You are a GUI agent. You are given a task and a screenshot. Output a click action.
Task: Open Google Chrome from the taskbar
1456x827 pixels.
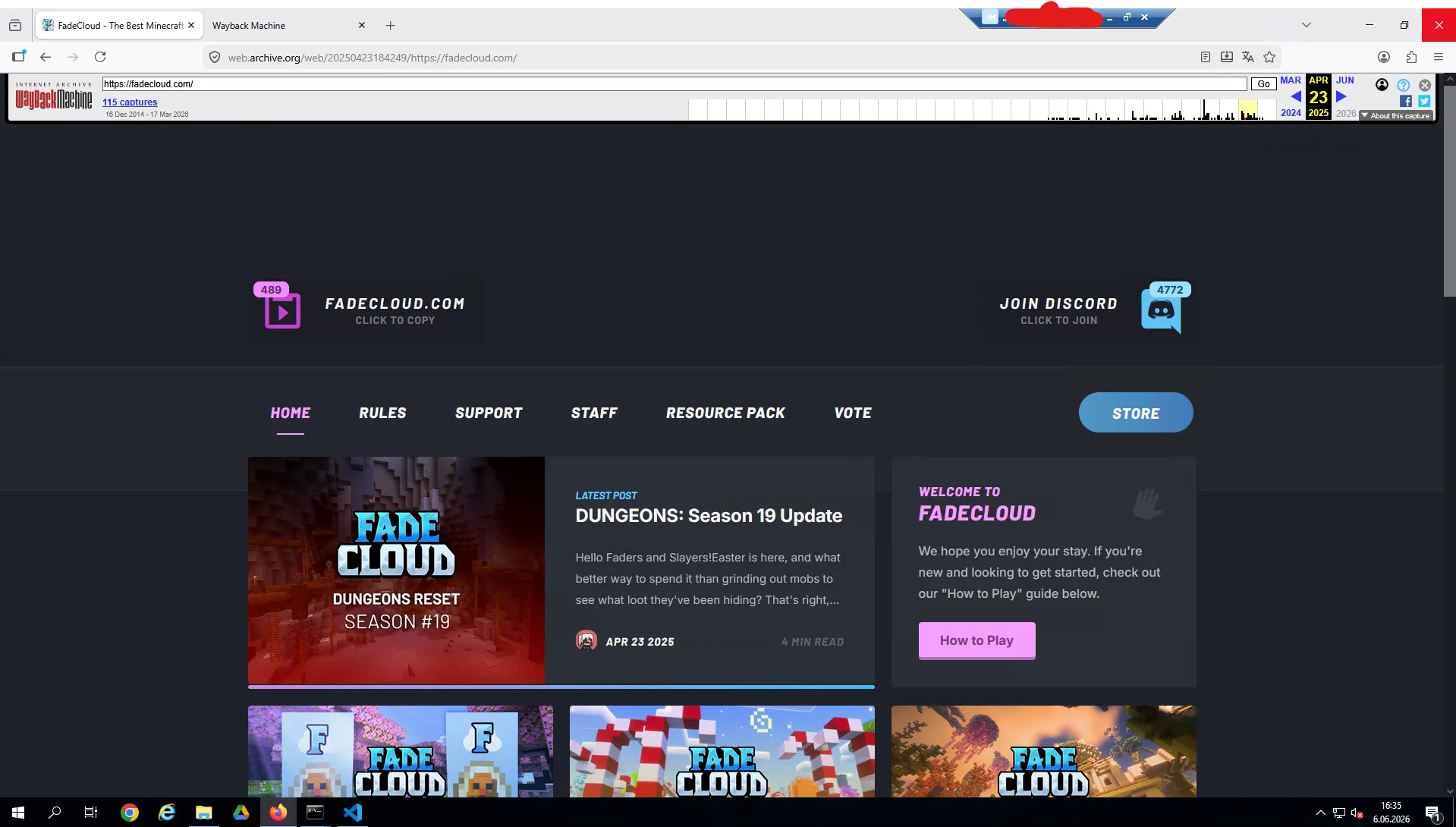130,813
